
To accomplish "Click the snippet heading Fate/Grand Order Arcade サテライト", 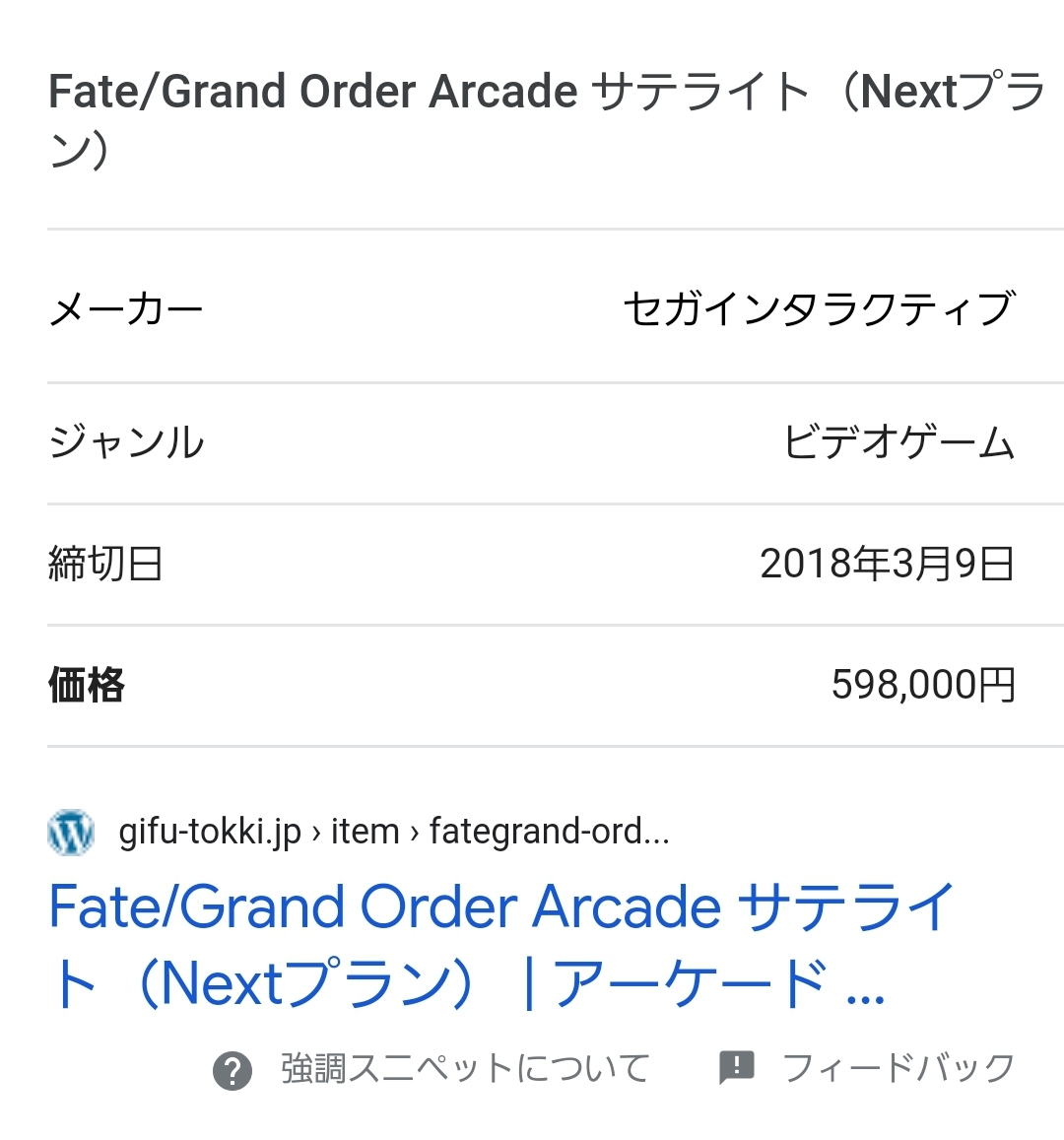I will 429,93.
